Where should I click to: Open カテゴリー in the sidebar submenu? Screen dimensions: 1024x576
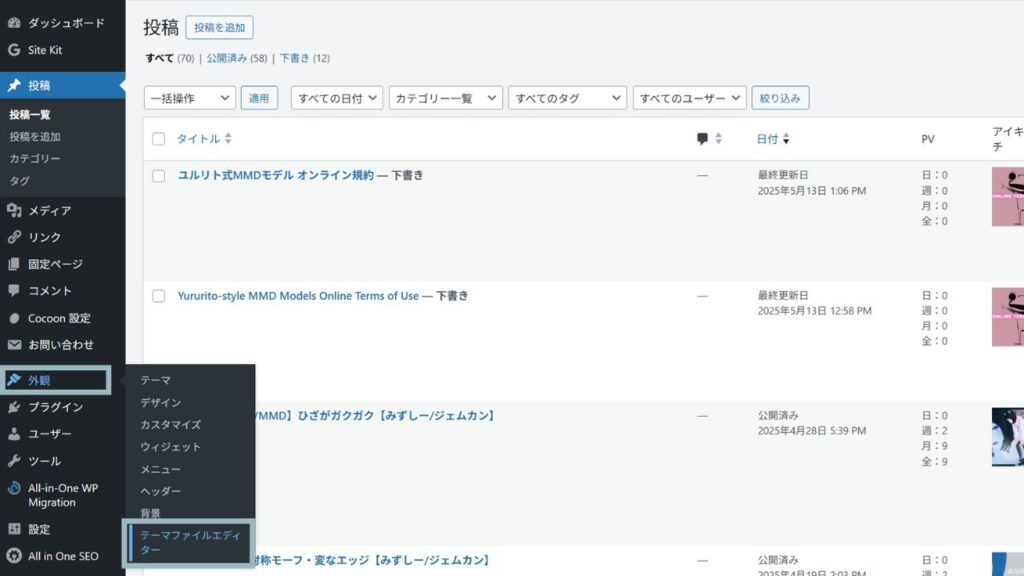click(x=35, y=158)
